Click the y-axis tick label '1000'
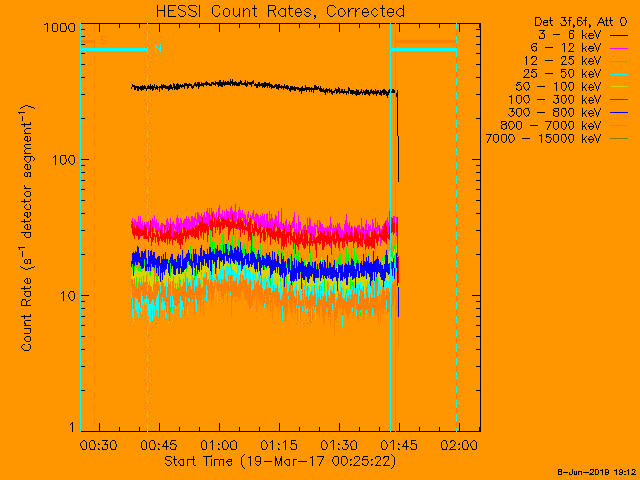Image resolution: width=640 pixels, height=480 pixels. pyautogui.click(x=60, y=28)
